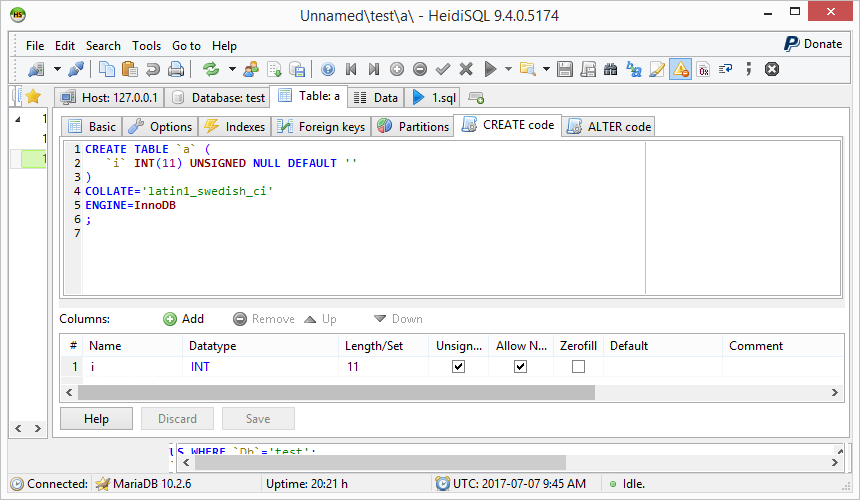Image resolution: width=860 pixels, height=500 pixels.
Task: Click the Refresh icon in the toolbar
Action: pos(211,69)
